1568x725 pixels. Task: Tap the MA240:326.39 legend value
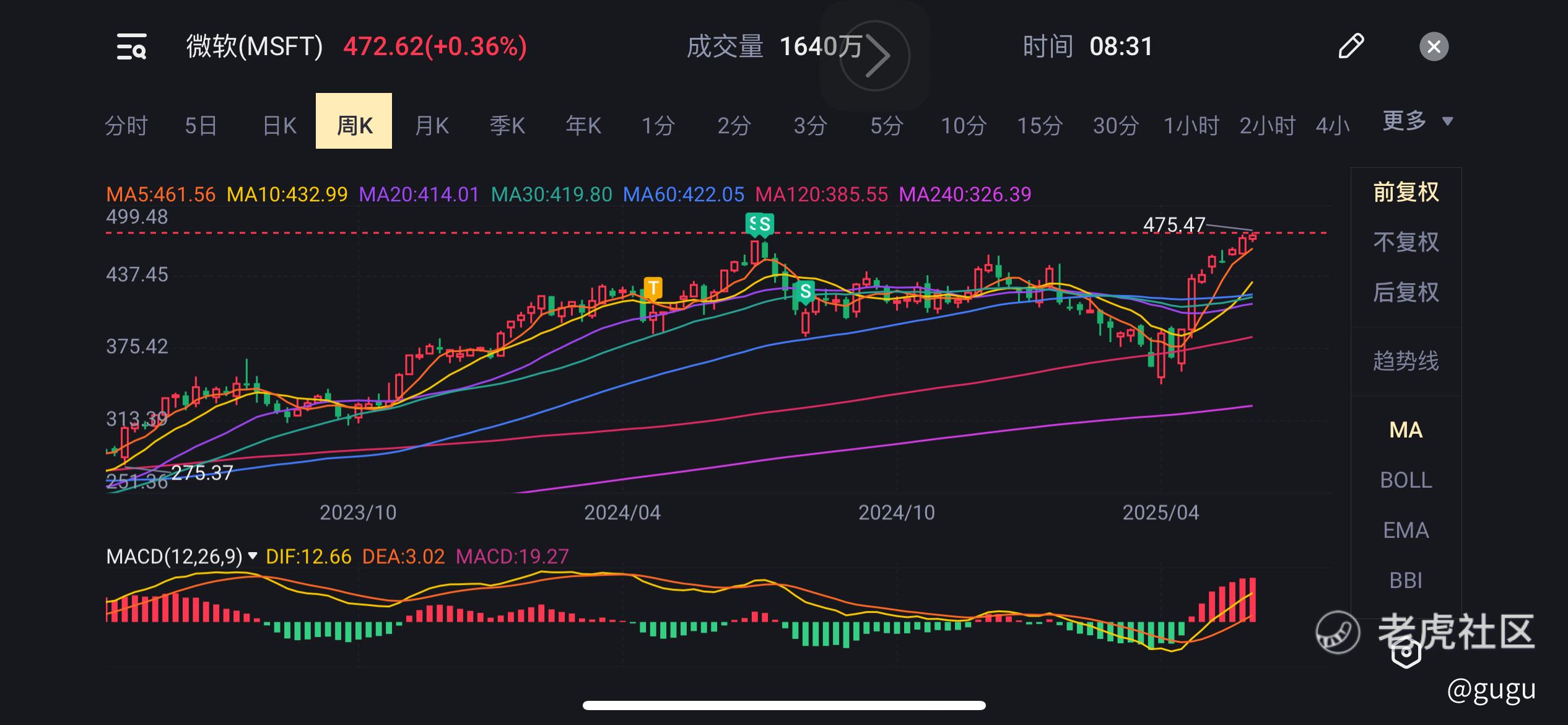[x=965, y=195]
